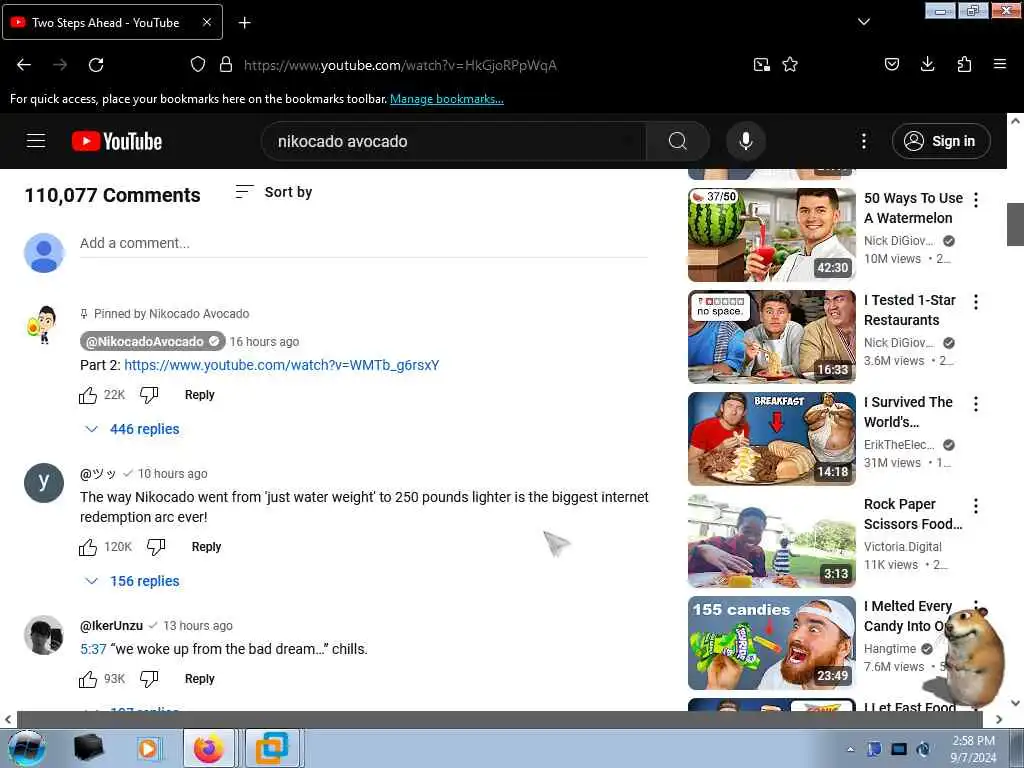
Task: Open new tab with plus button
Action: click(x=244, y=23)
